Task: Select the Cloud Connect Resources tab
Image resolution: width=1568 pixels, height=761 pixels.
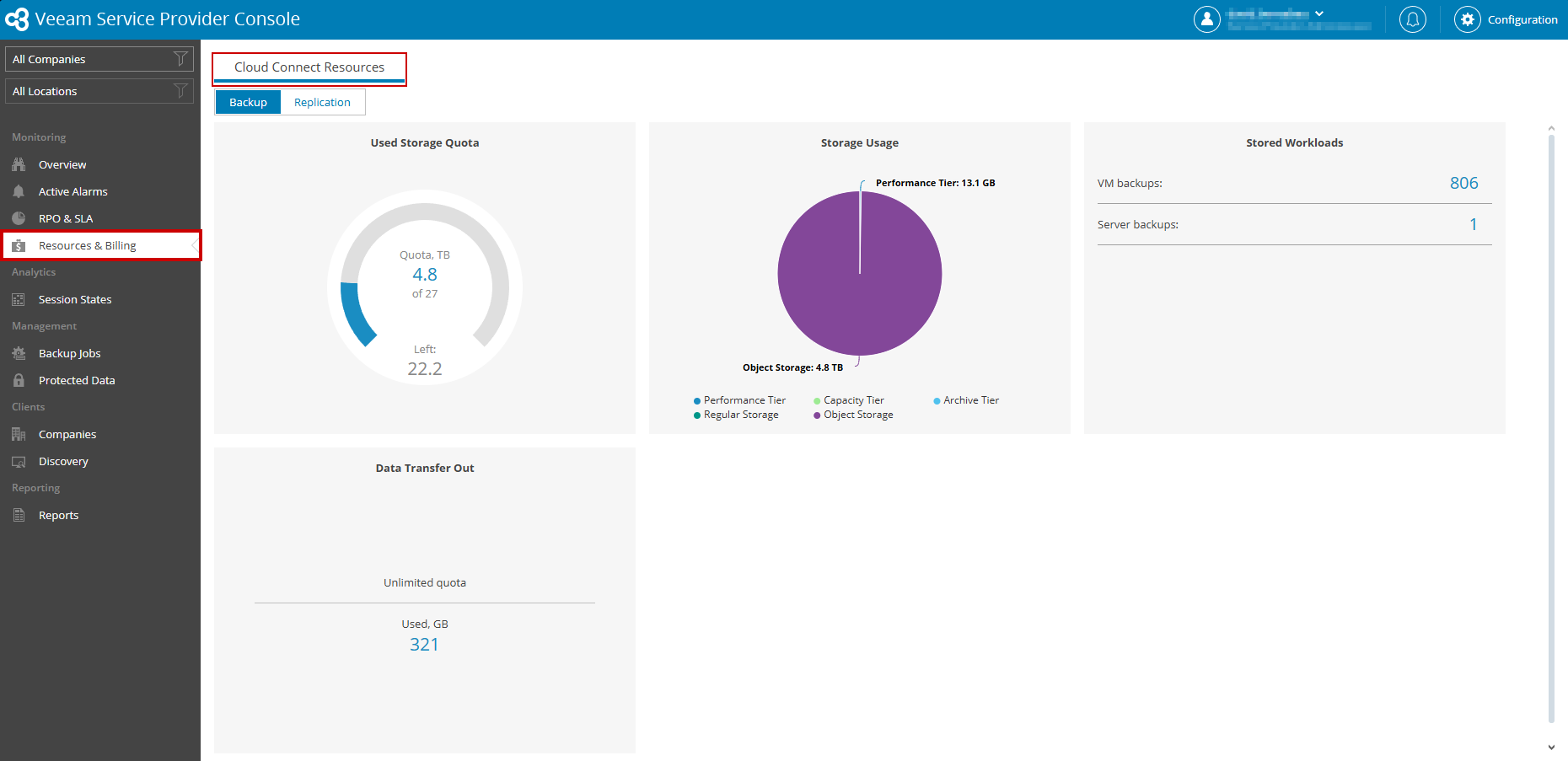Action: [309, 67]
